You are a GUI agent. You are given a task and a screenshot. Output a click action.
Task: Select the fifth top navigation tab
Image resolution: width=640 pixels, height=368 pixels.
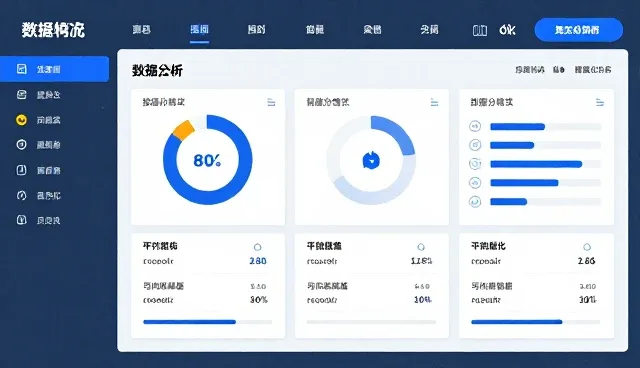pyautogui.click(x=372, y=29)
